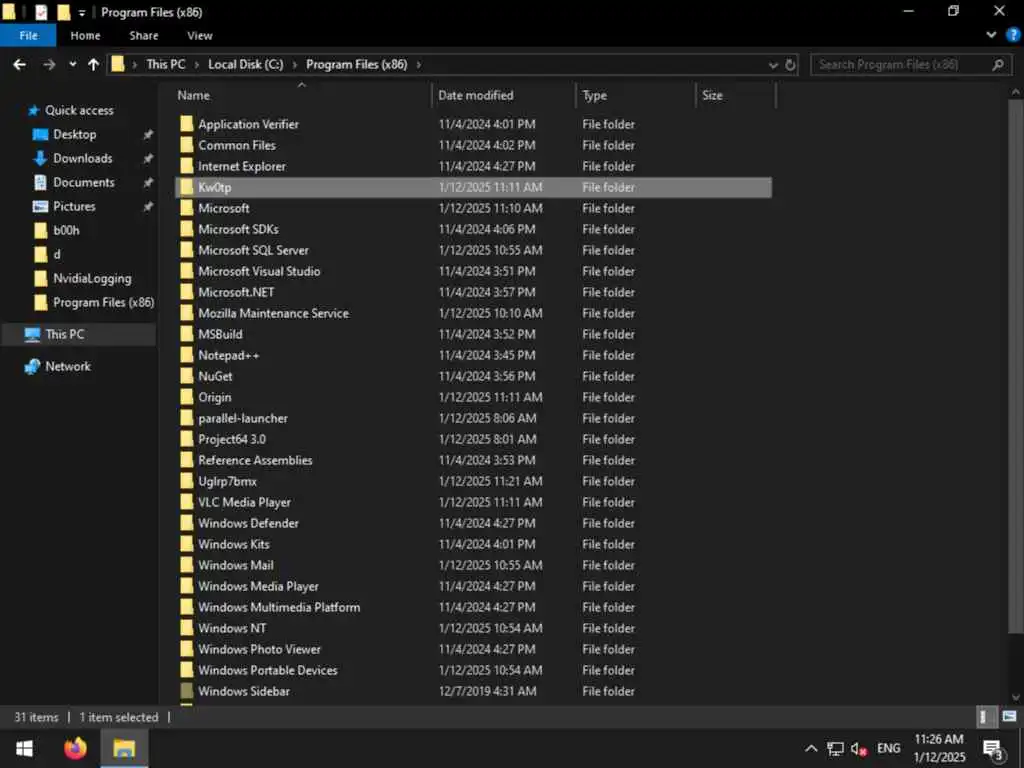1024x768 pixels.
Task: Click the Back navigation arrow
Action: click(x=20, y=65)
